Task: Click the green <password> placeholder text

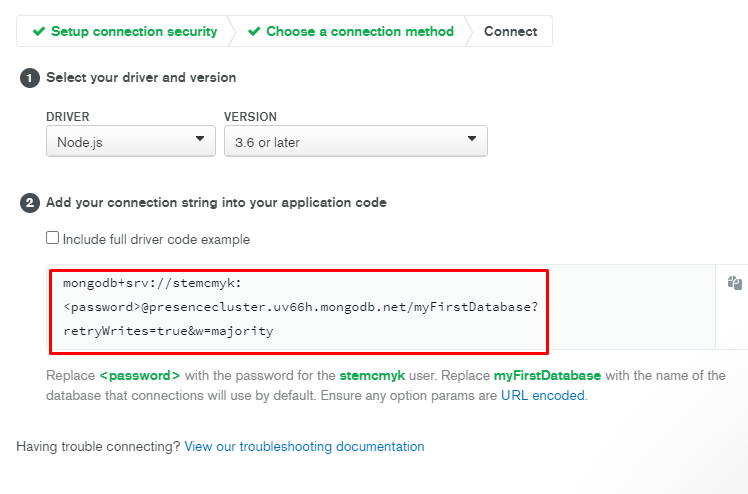Action: (x=140, y=376)
